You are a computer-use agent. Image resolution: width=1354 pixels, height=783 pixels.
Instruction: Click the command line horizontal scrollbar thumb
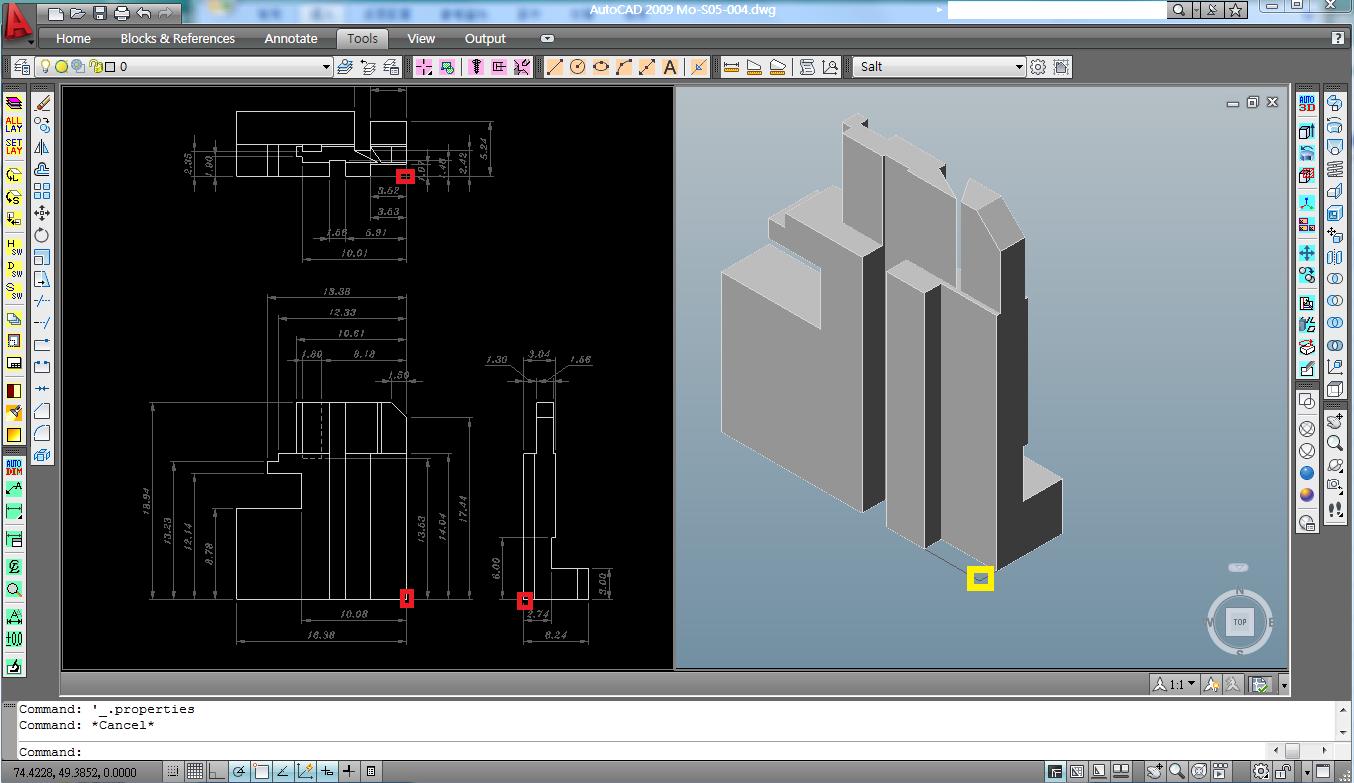(x=1293, y=750)
